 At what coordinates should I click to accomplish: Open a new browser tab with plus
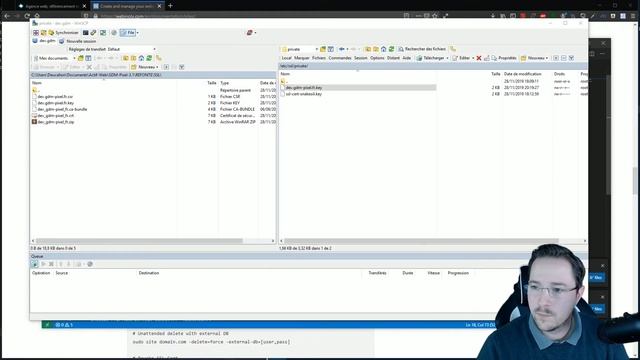(170, 6)
